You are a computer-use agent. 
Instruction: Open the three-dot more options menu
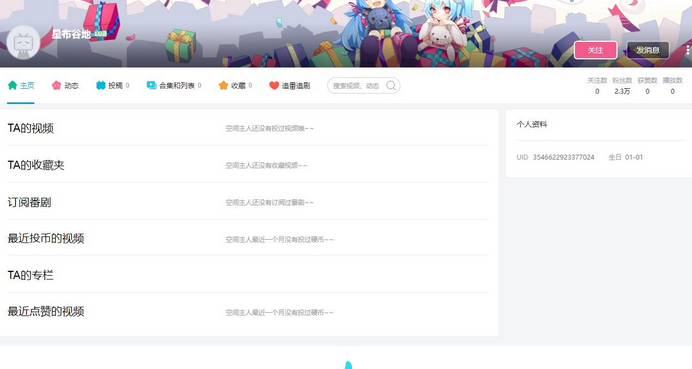coord(688,50)
